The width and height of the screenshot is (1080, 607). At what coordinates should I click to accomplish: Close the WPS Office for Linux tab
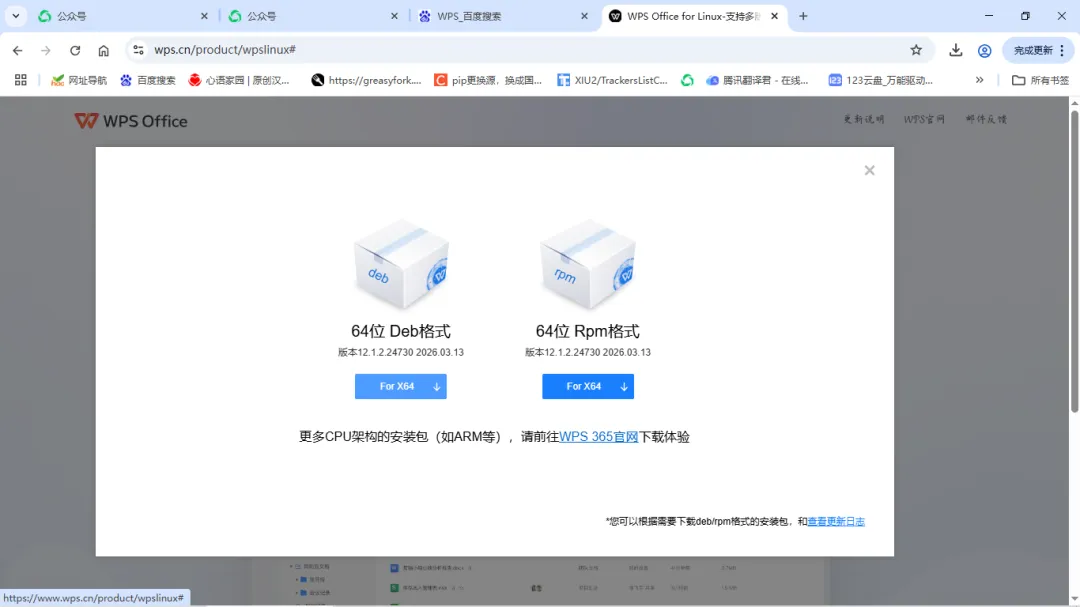point(774,16)
